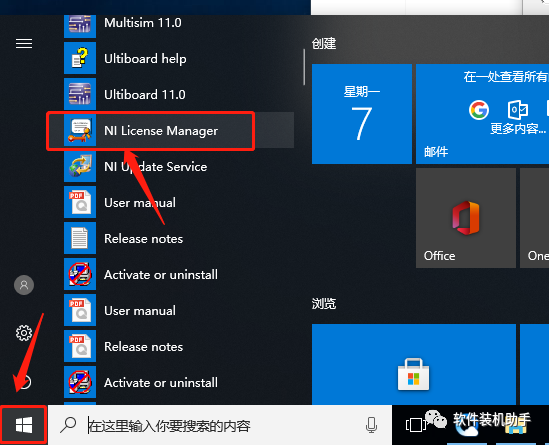Click the Outlook icon in mail tile

[518, 110]
